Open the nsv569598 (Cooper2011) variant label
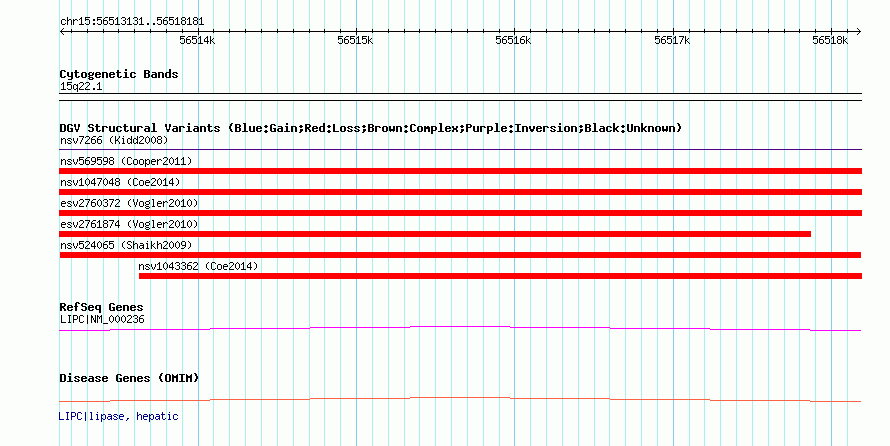 (126, 161)
